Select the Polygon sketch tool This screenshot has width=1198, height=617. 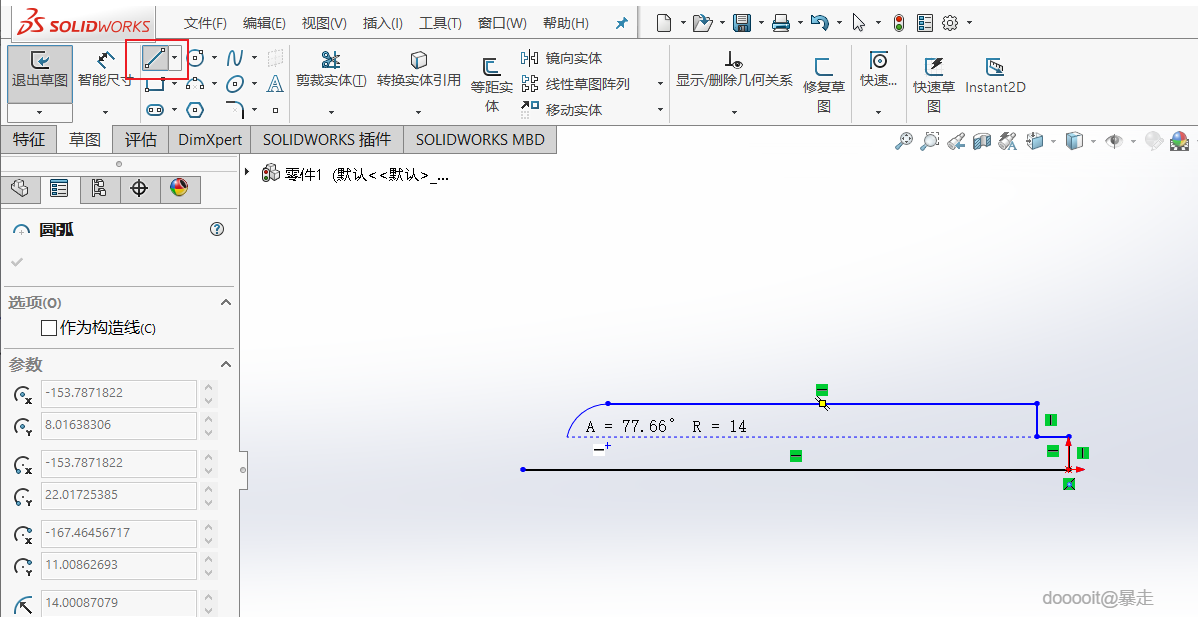196,110
